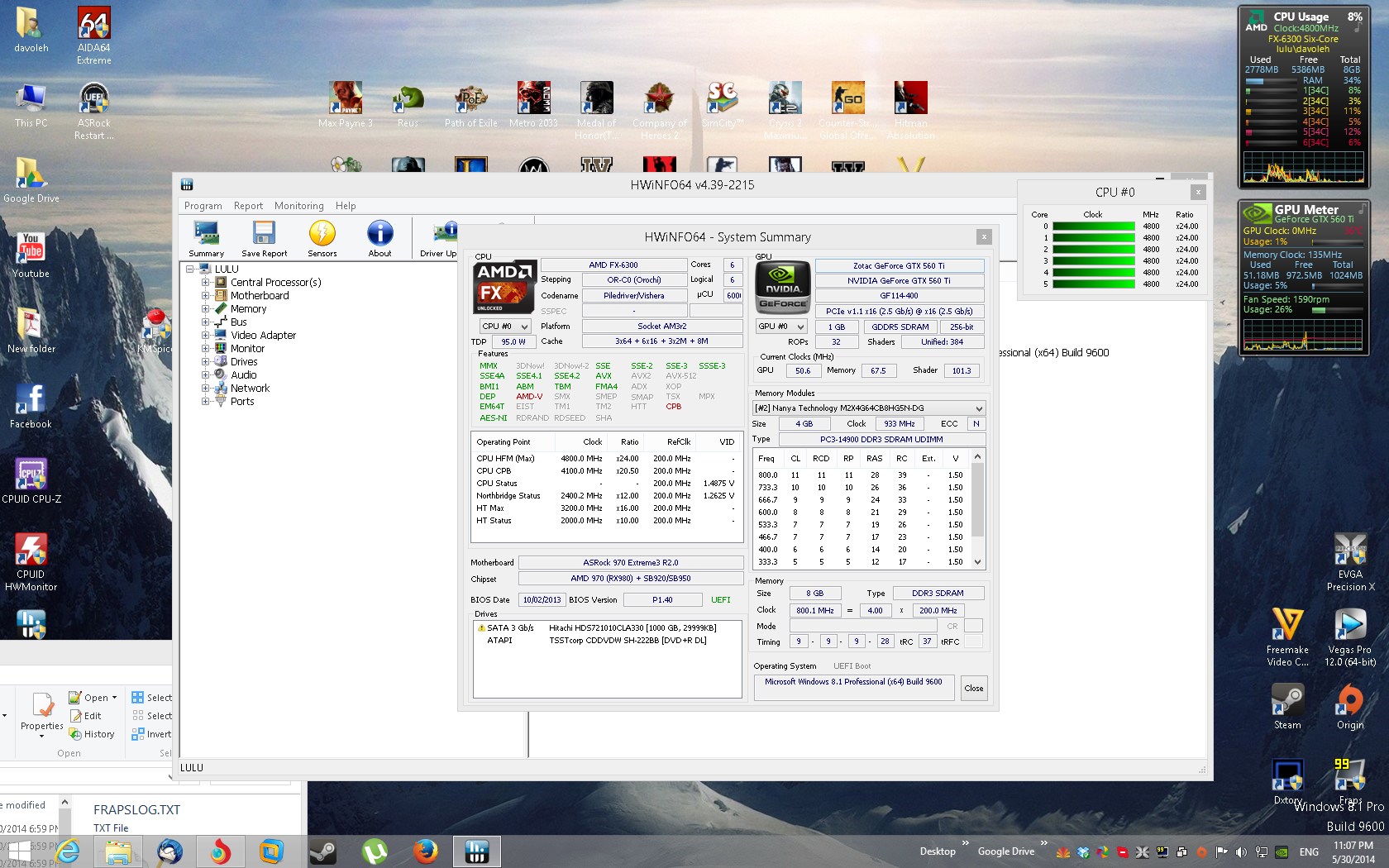Click Desktop toolbar in the taskbar
1389x868 pixels.
tap(938, 851)
